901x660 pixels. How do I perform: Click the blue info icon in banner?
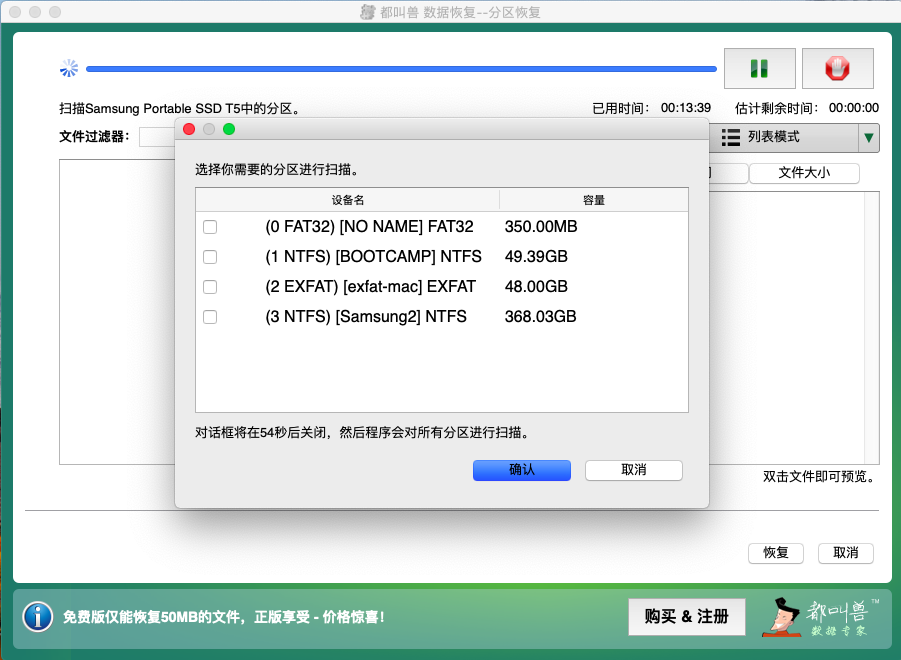[x=37, y=616]
